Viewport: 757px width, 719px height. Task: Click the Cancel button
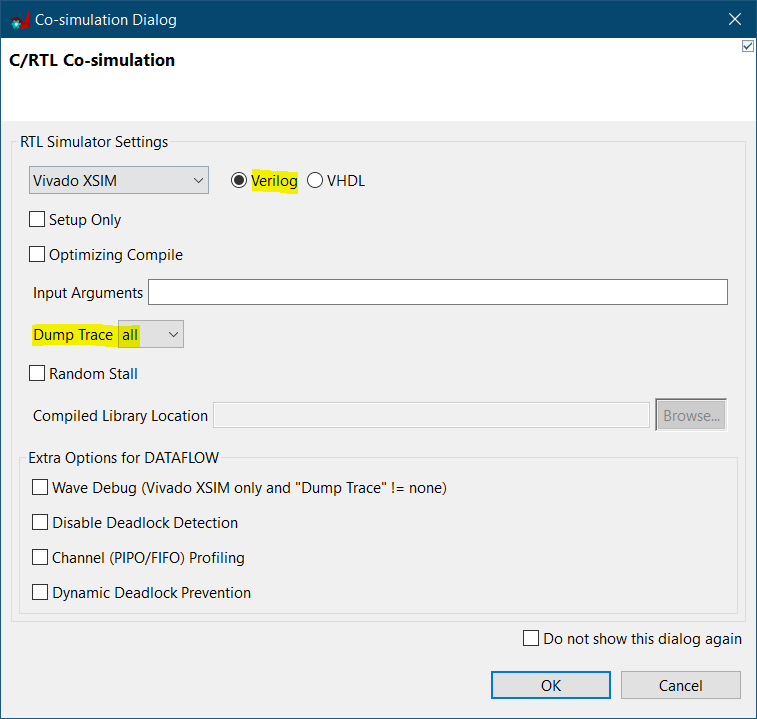[x=681, y=685]
